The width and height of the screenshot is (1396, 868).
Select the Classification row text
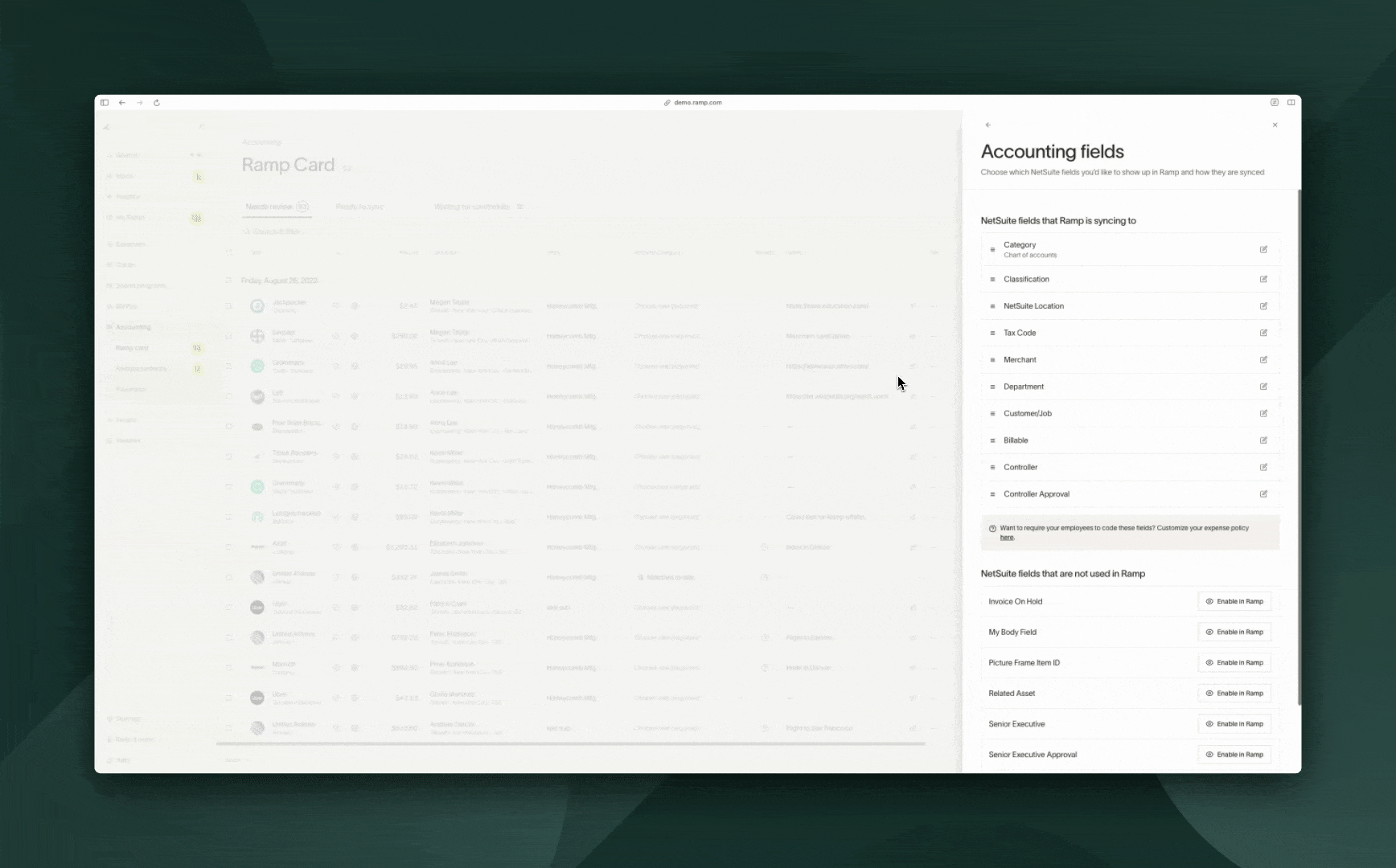1026,280
